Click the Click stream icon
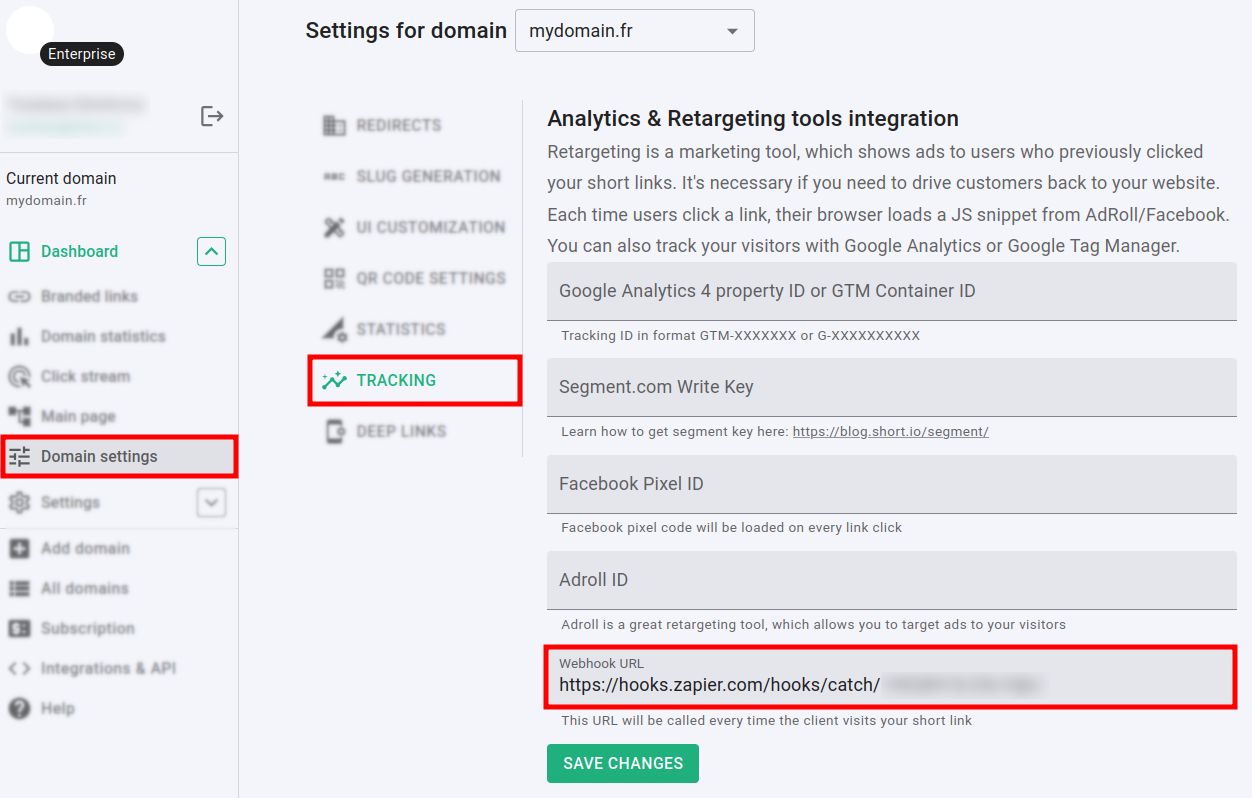1252x798 pixels. click(x=19, y=377)
